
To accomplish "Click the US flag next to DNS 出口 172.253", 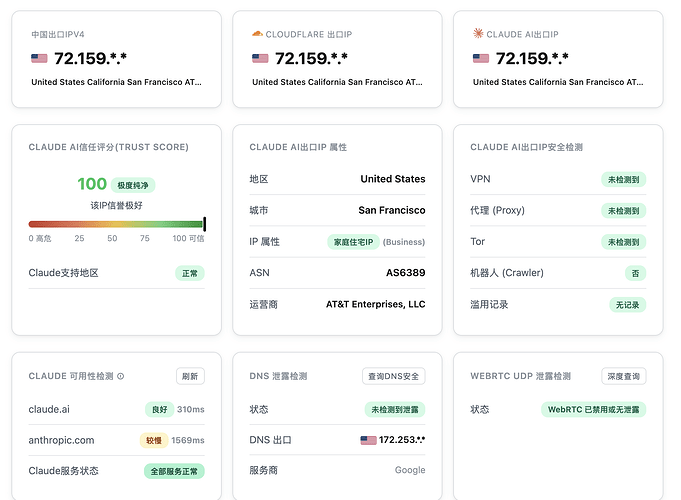I will [368, 440].
